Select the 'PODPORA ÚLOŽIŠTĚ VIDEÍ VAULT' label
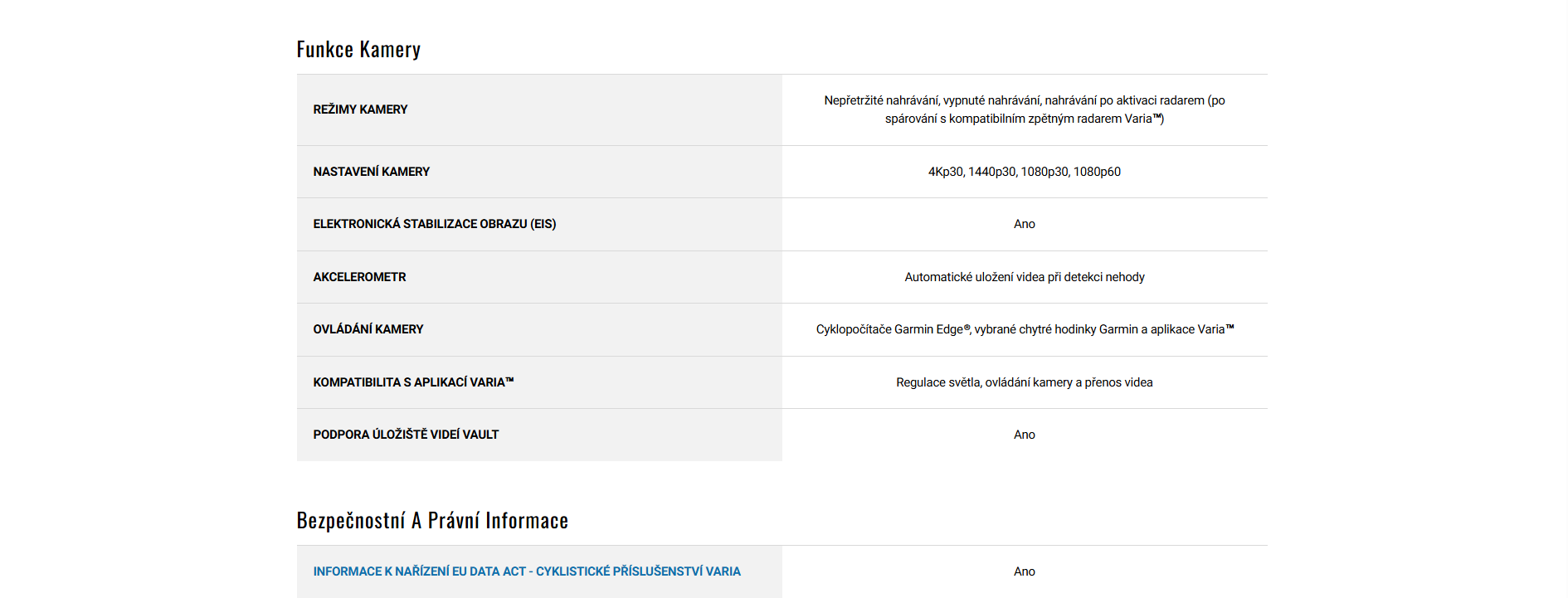Viewport: 1568px width, 598px height. (406, 435)
